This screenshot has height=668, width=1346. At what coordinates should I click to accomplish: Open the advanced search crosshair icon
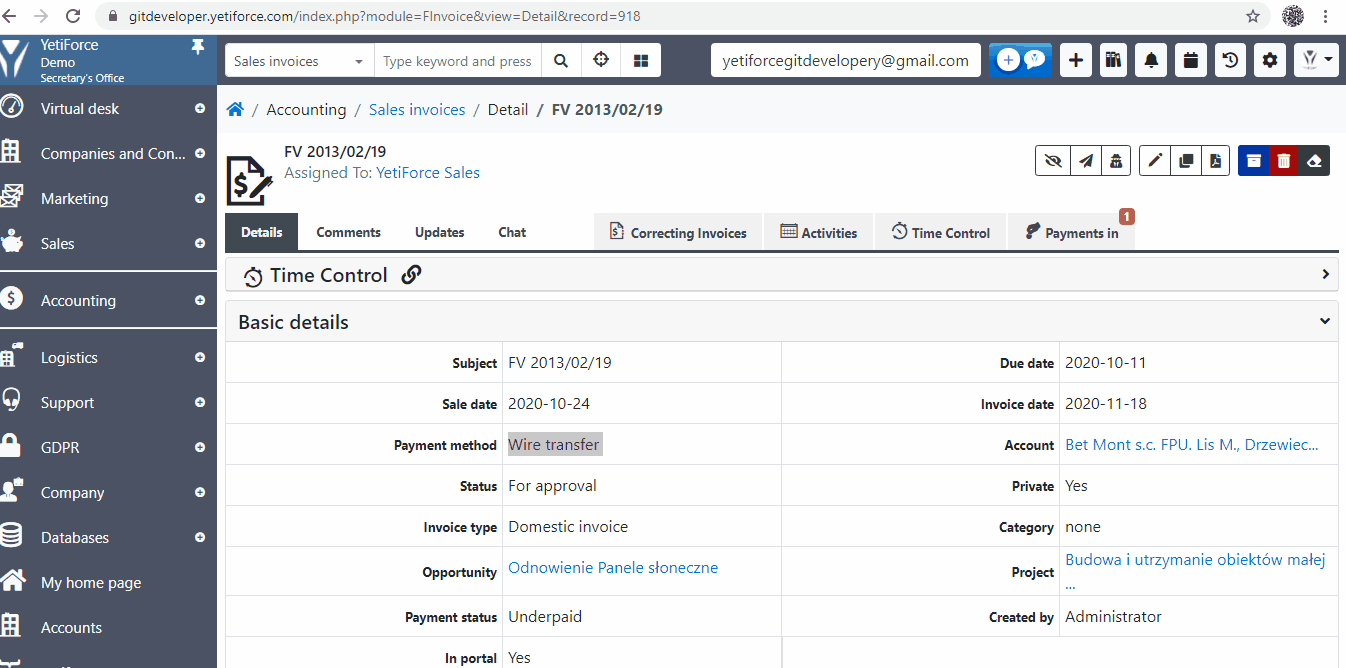601,61
